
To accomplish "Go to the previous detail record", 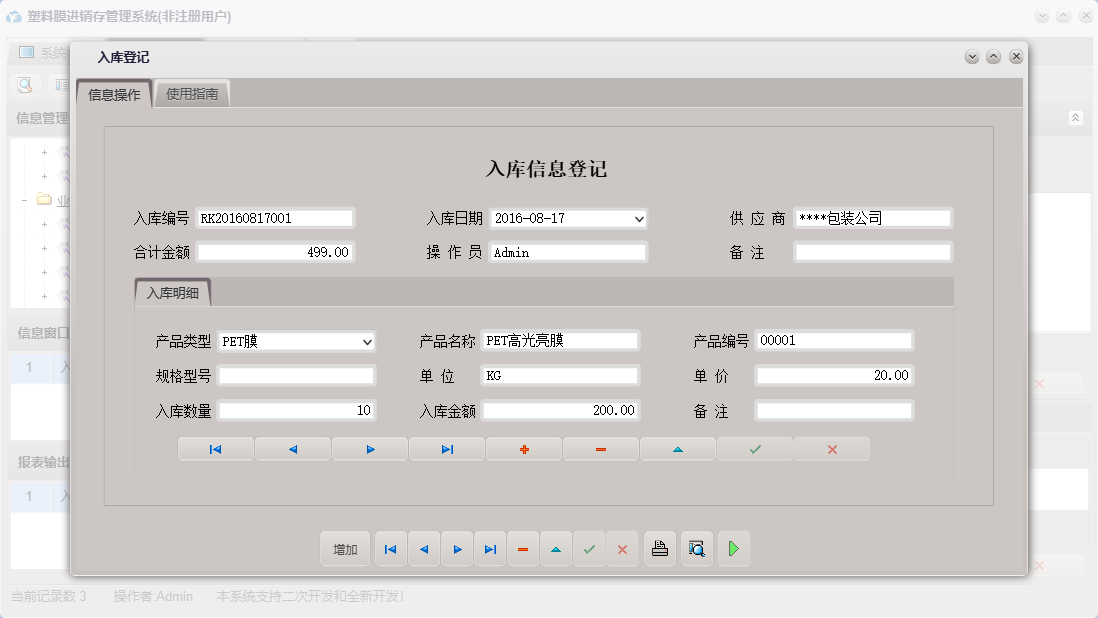I will pyautogui.click(x=291, y=448).
